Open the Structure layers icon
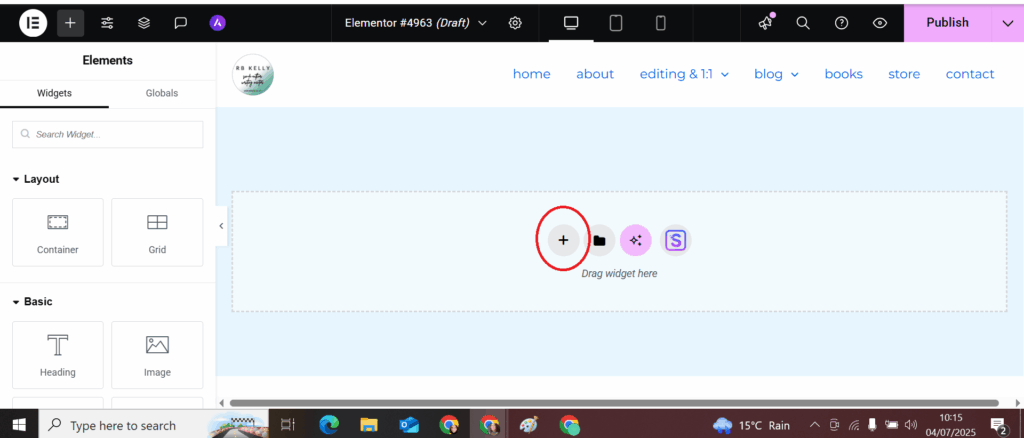Screen dimensions: 1024x438 144,23
